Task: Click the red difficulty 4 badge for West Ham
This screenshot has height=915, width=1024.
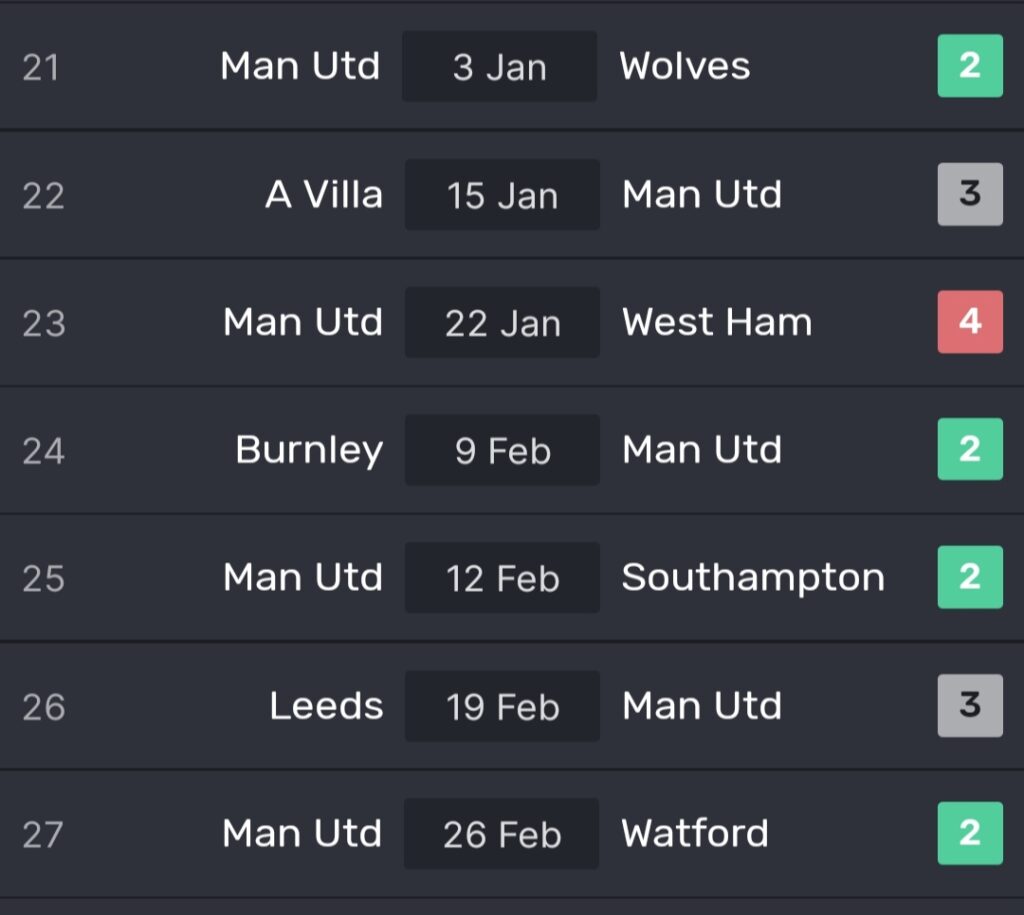Action: pyautogui.click(x=970, y=322)
